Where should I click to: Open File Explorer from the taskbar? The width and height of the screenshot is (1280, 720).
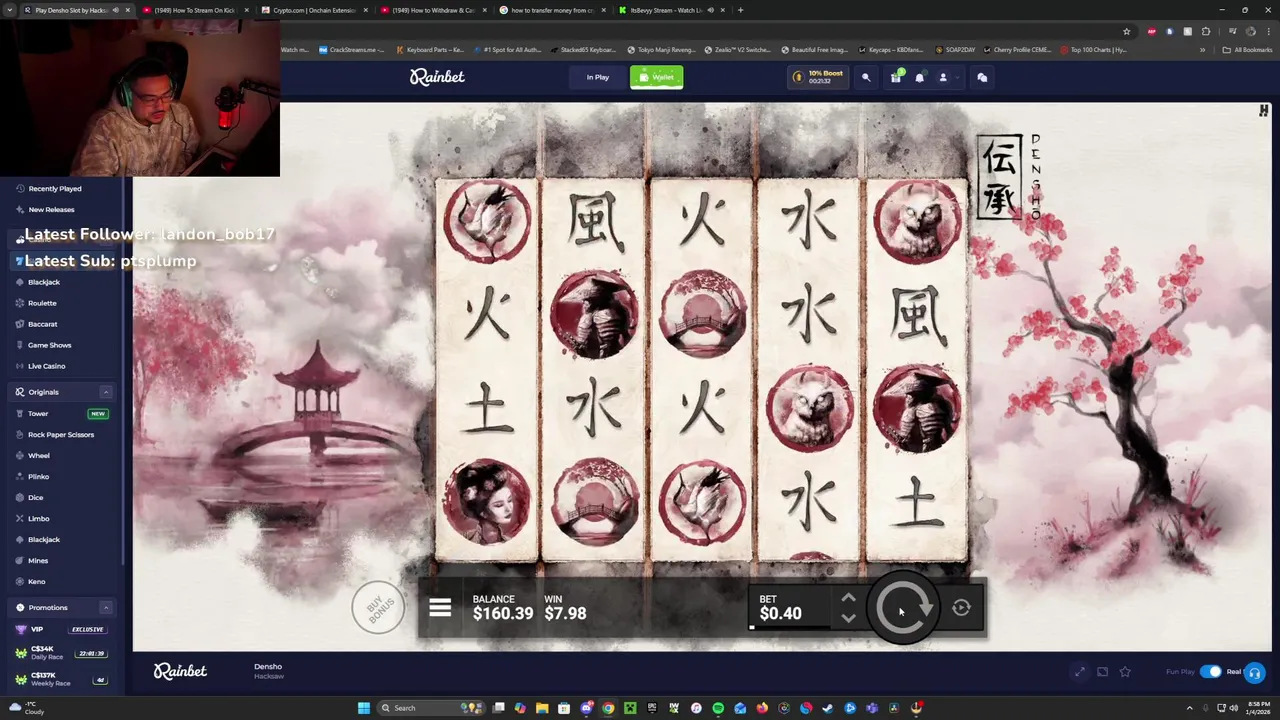click(542, 708)
